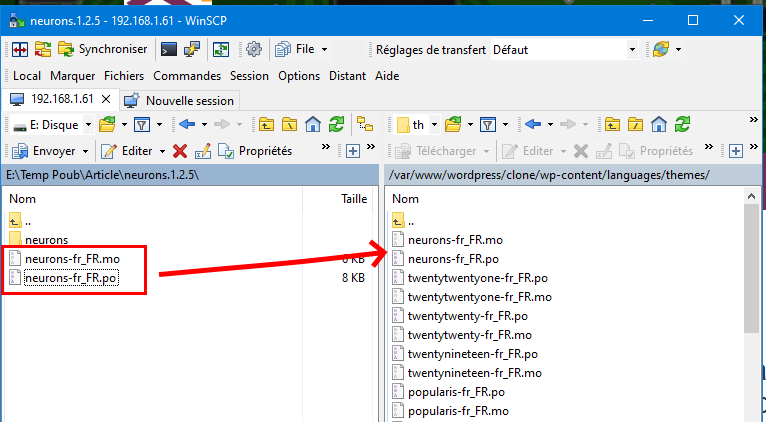
Task: Open the Fichiers menu
Action: click(124, 76)
